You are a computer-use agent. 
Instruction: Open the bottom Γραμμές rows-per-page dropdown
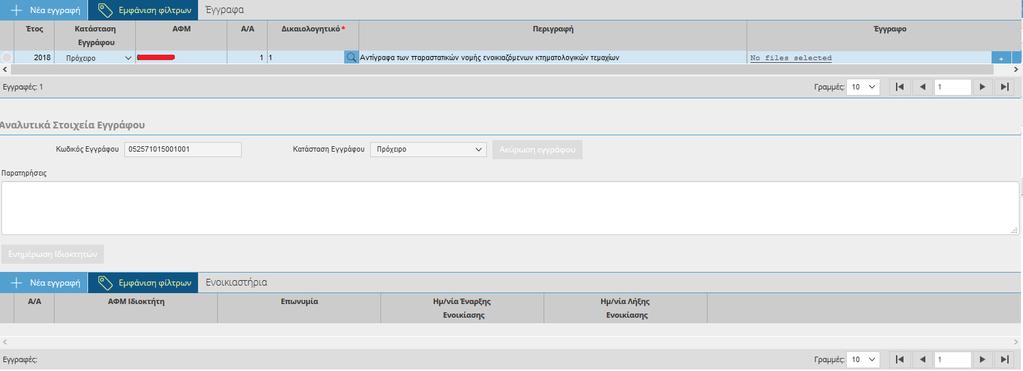click(863, 359)
